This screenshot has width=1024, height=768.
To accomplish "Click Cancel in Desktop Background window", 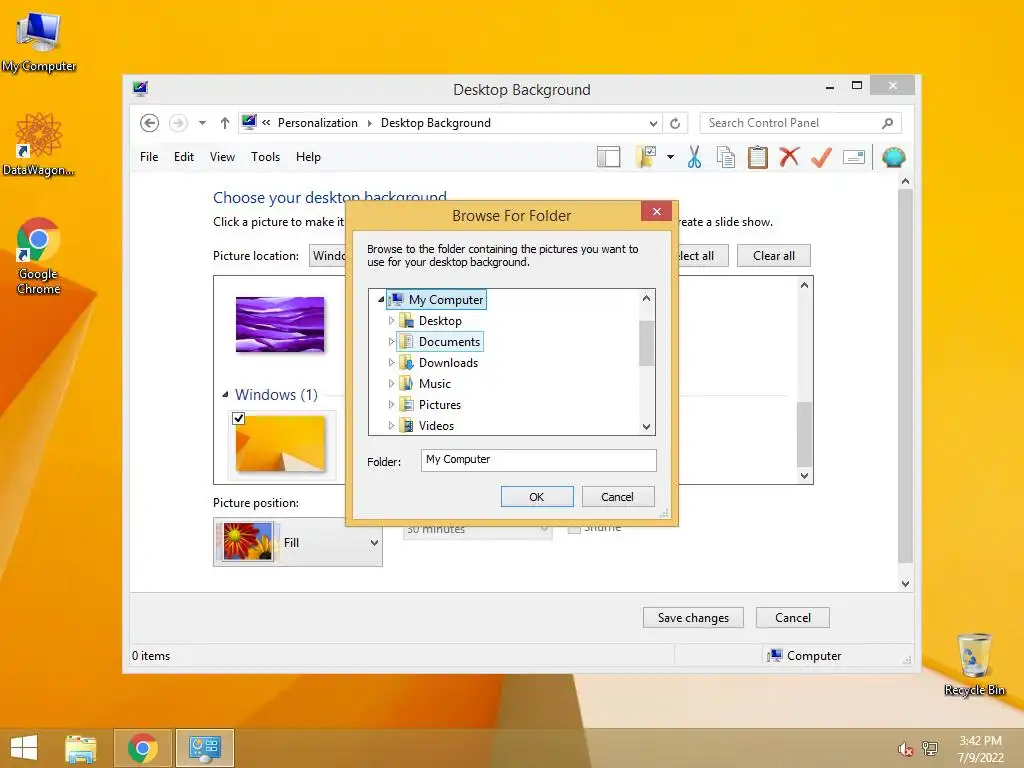I will (x=793, y=618).
